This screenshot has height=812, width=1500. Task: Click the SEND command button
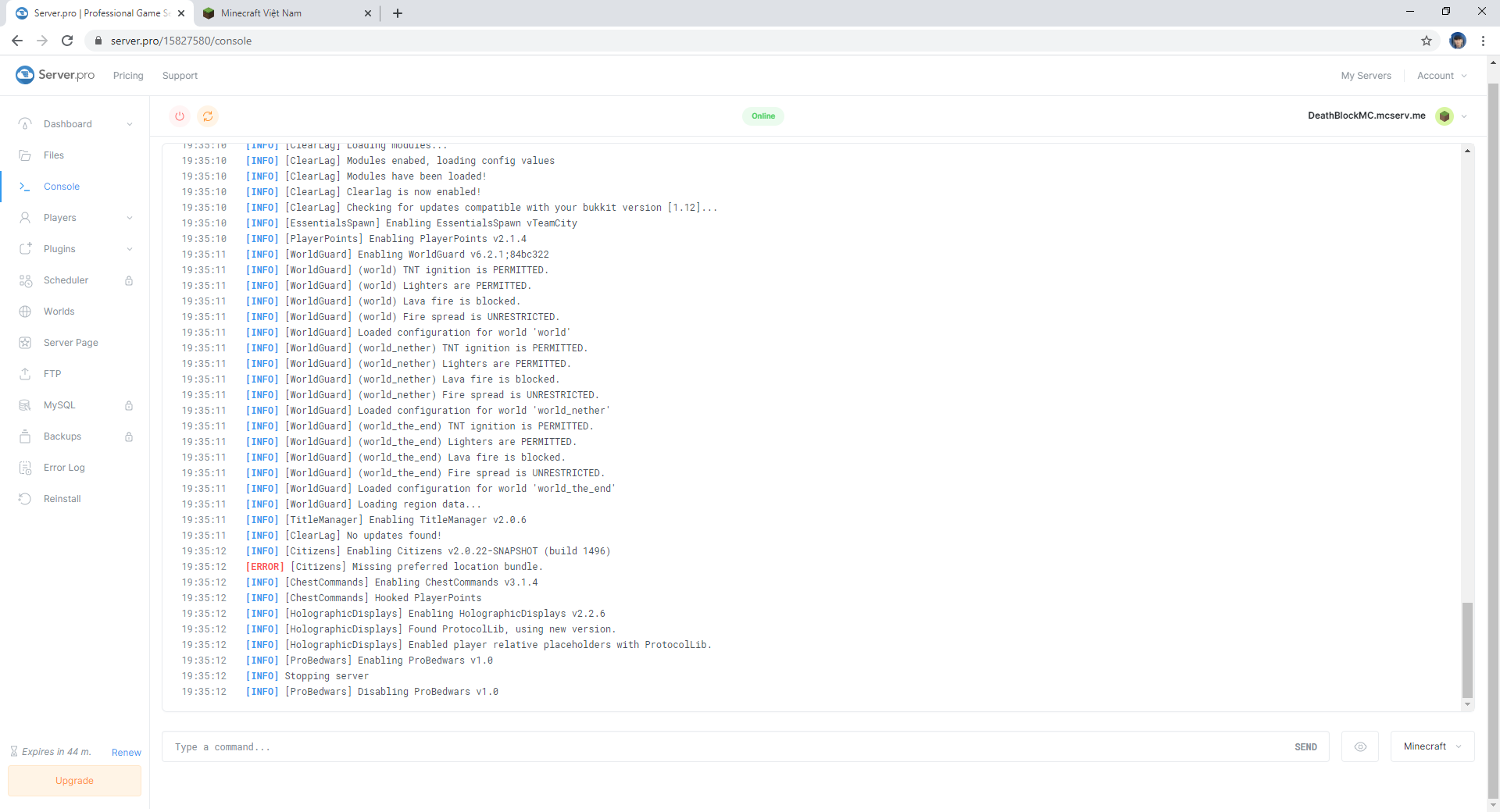click(x=1305, y=747)
